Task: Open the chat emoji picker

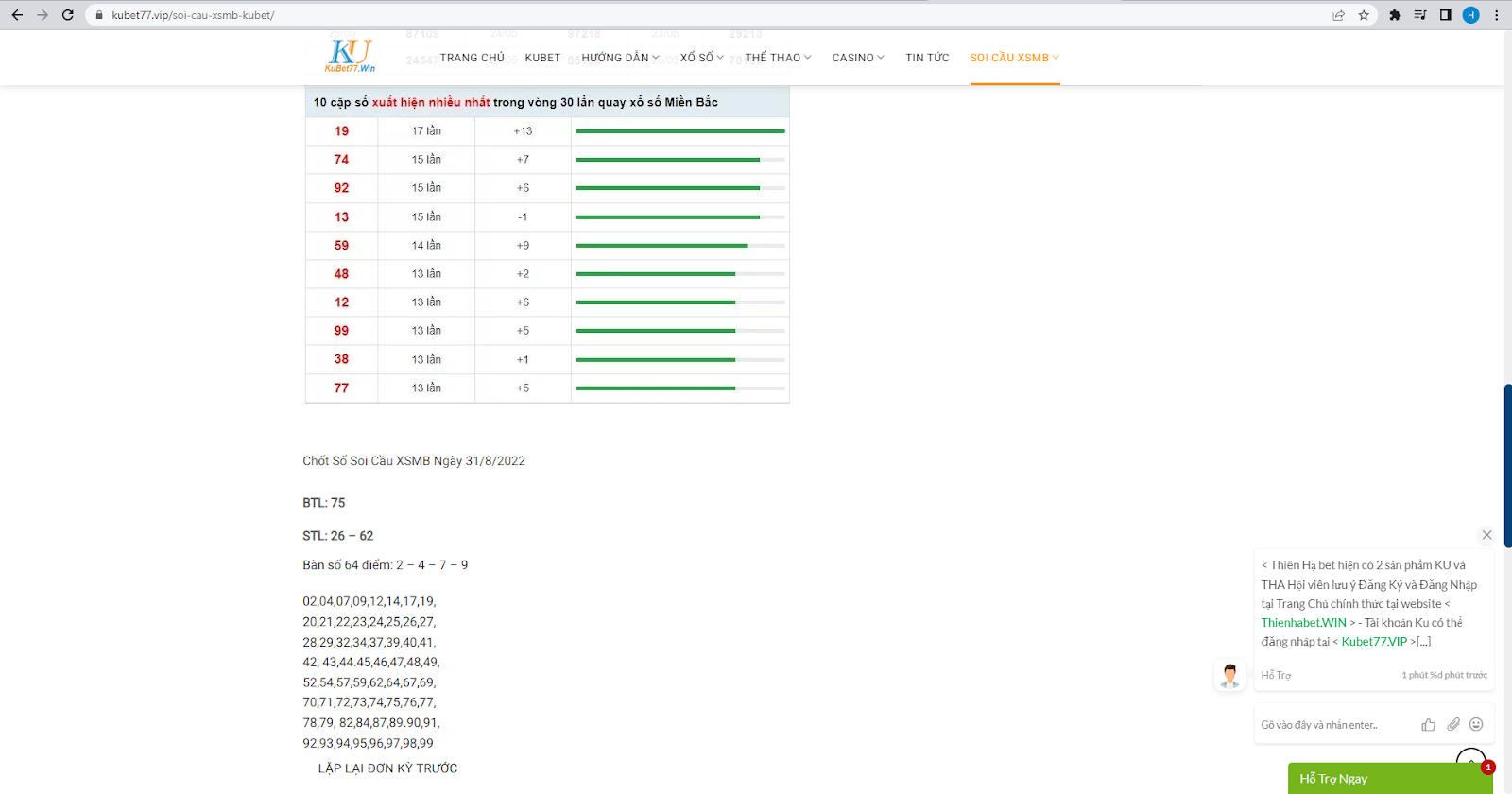Action: [x=1476, y=725]
